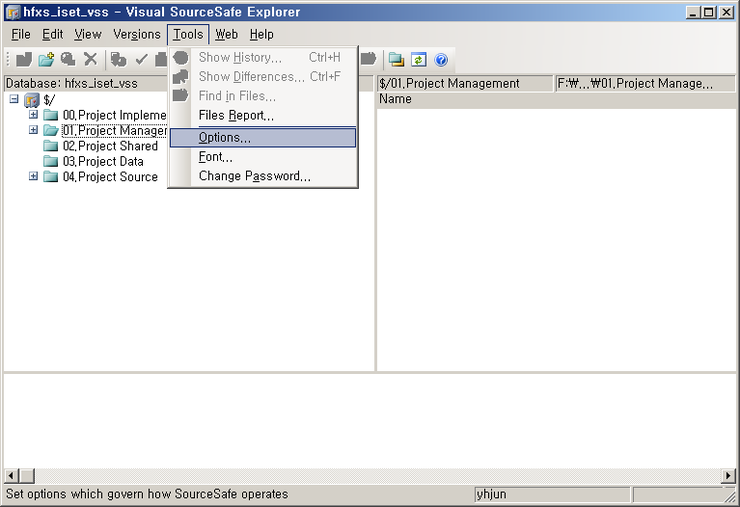Image resolution: width=740 pixels, height=507 pixels.
Task: Click the green Refresh File List icon
Action: click(x=419, y=60)
